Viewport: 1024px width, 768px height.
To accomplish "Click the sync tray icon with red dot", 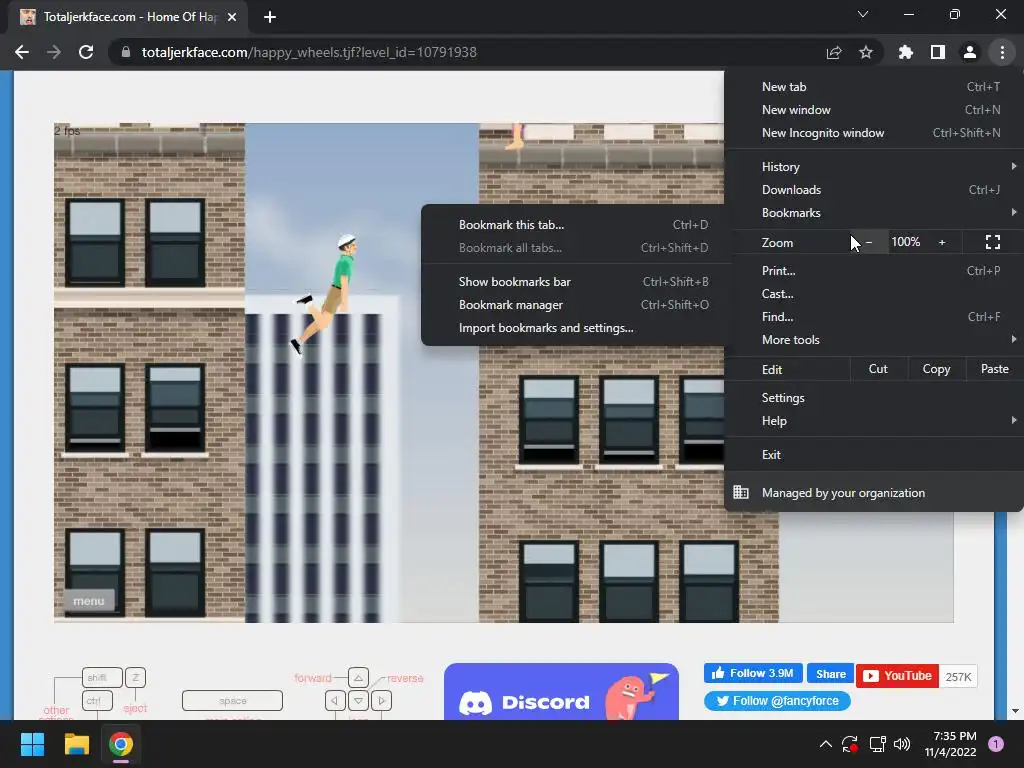I will [x=850, y=744].
